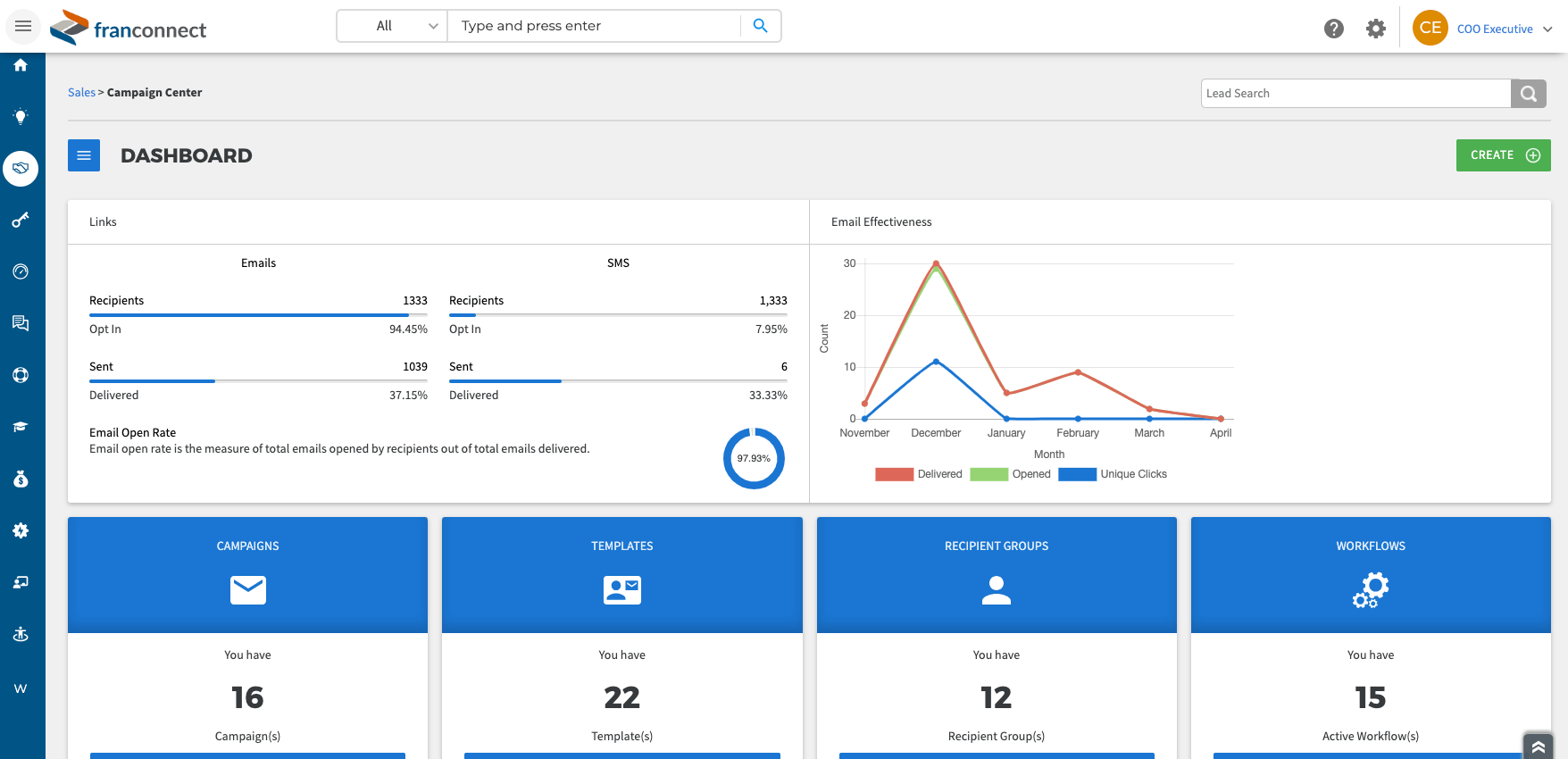Image resolution: width=1568 pixels, height=759 pixels.
Task: Click the Sales breadcrumb link
Action: coord(81,92)
